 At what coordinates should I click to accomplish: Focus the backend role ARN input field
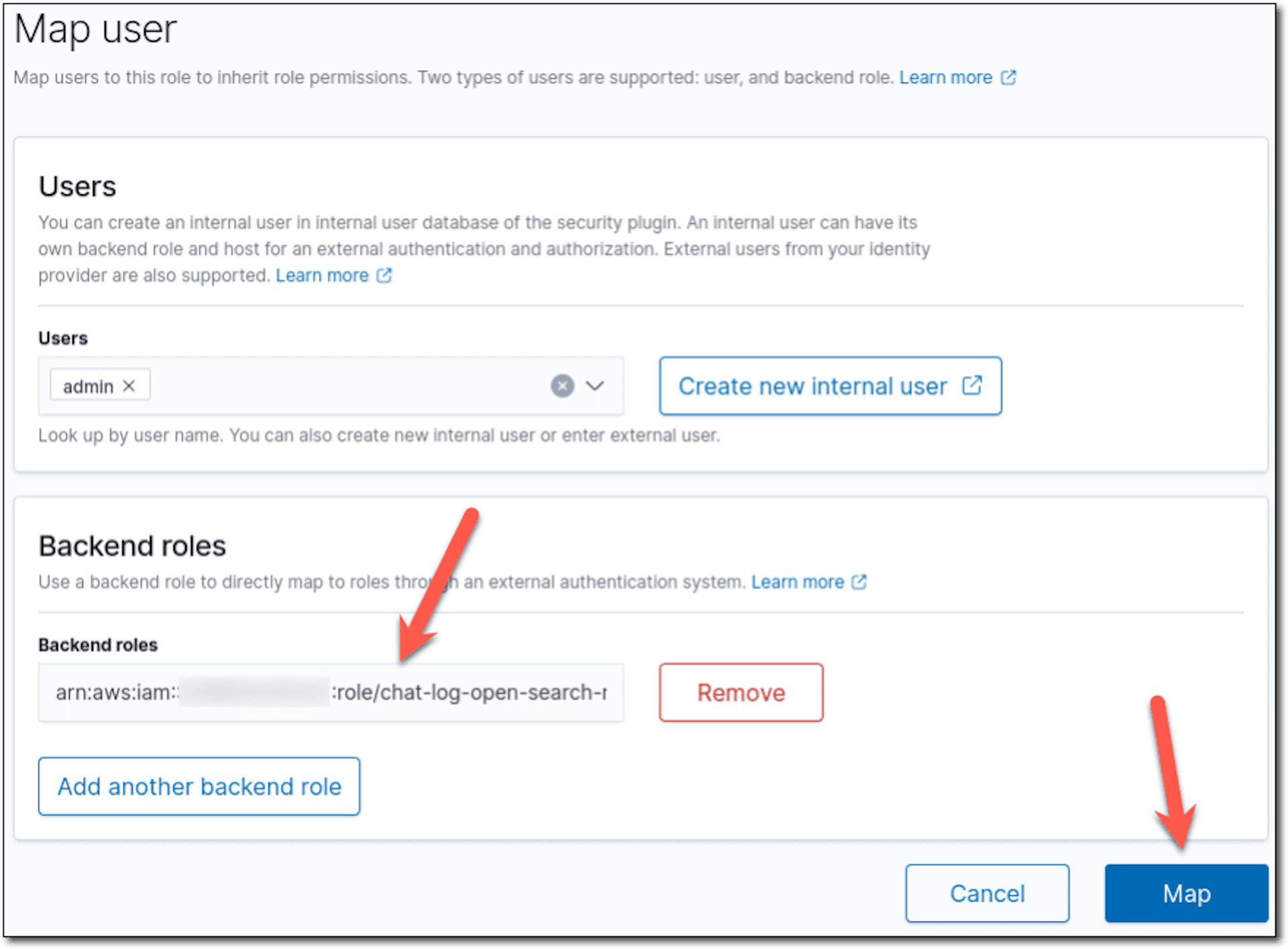tap(331, 693)
